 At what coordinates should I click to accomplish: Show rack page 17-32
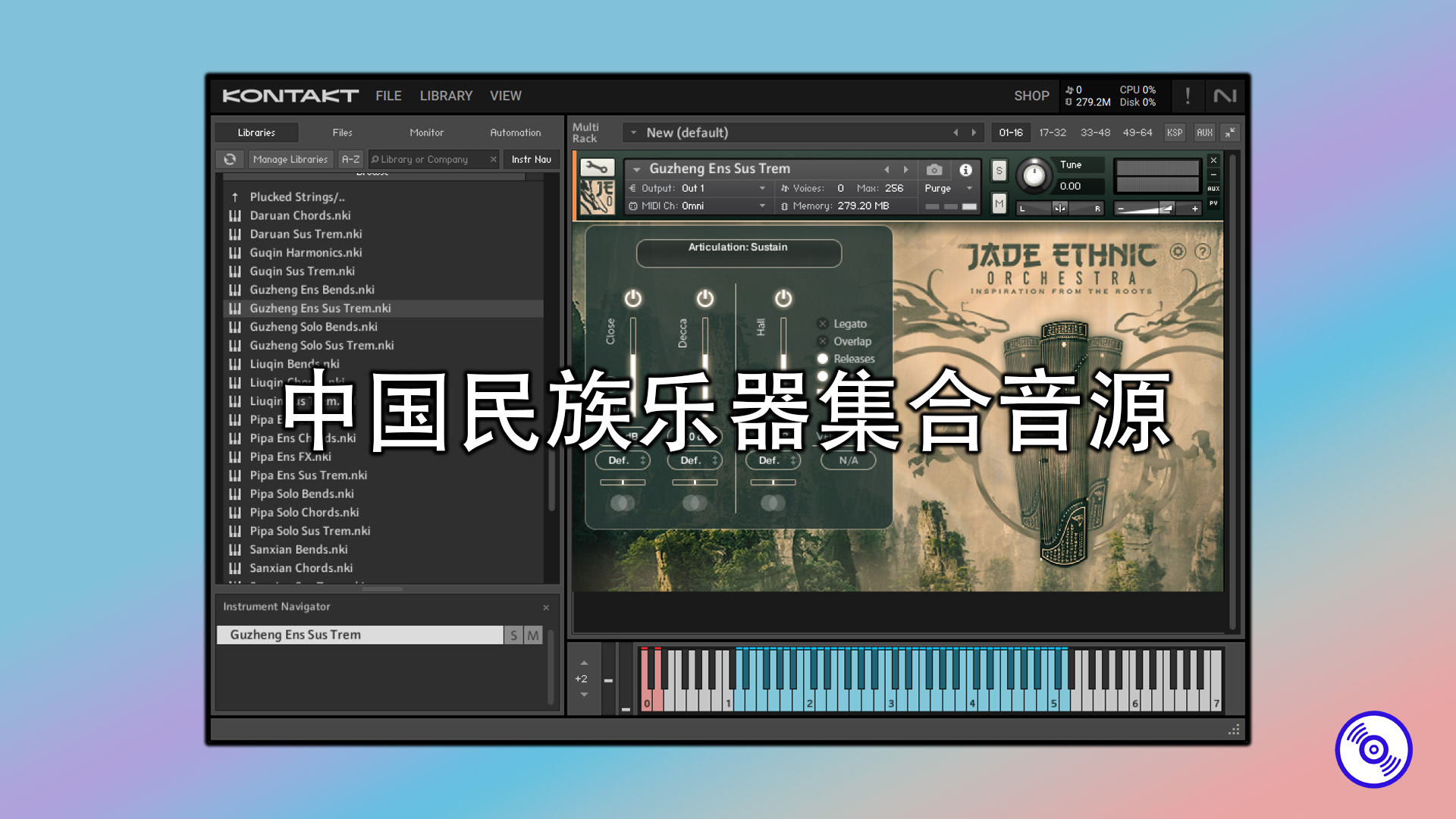click(1052, 132)
